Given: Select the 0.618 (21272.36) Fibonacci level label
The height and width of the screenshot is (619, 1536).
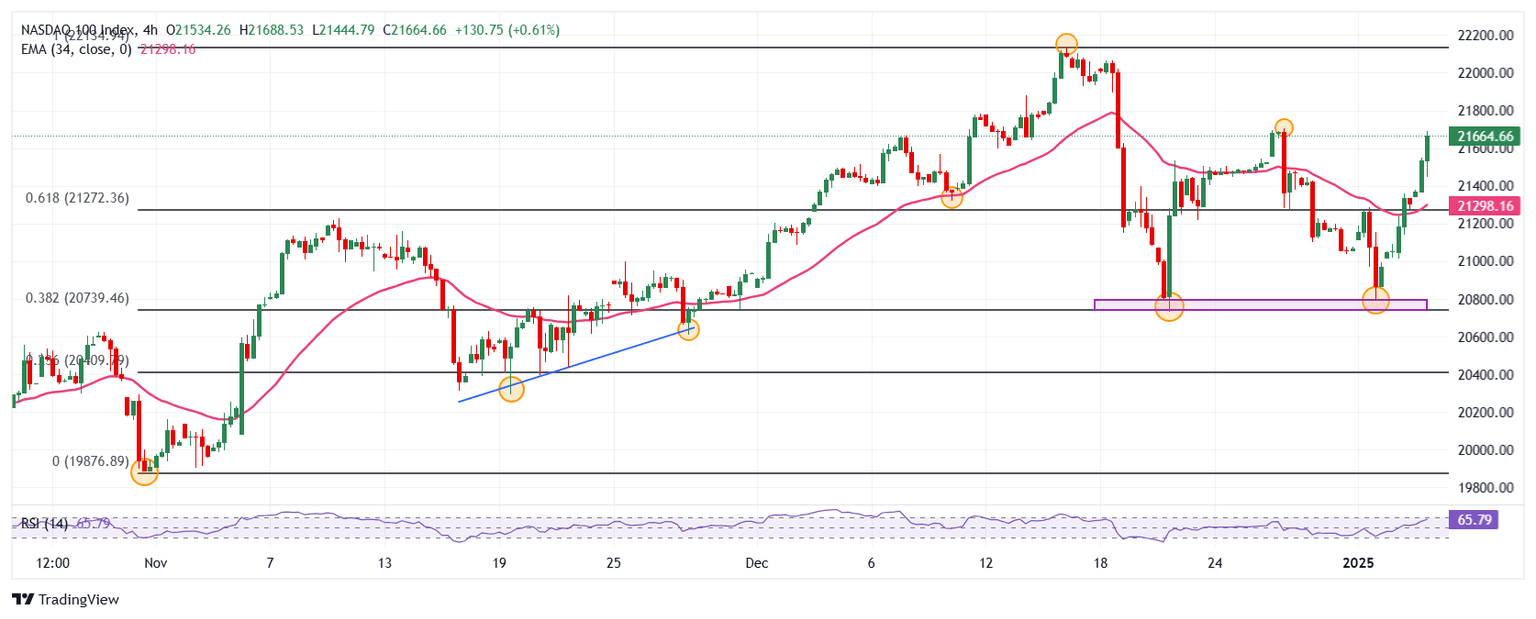Looking at the screenshot, I should point(77,198).
